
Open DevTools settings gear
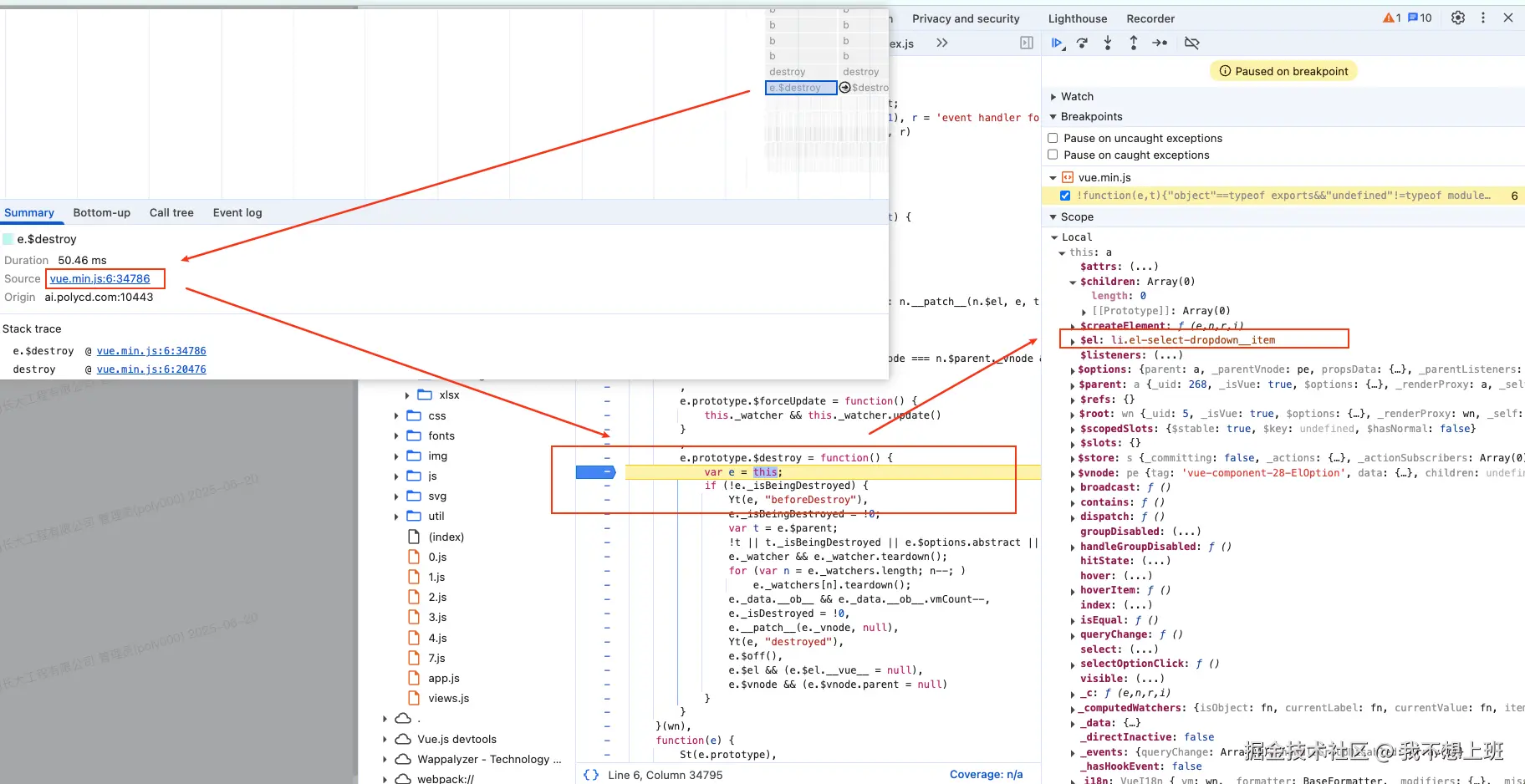click(1458, 18)
